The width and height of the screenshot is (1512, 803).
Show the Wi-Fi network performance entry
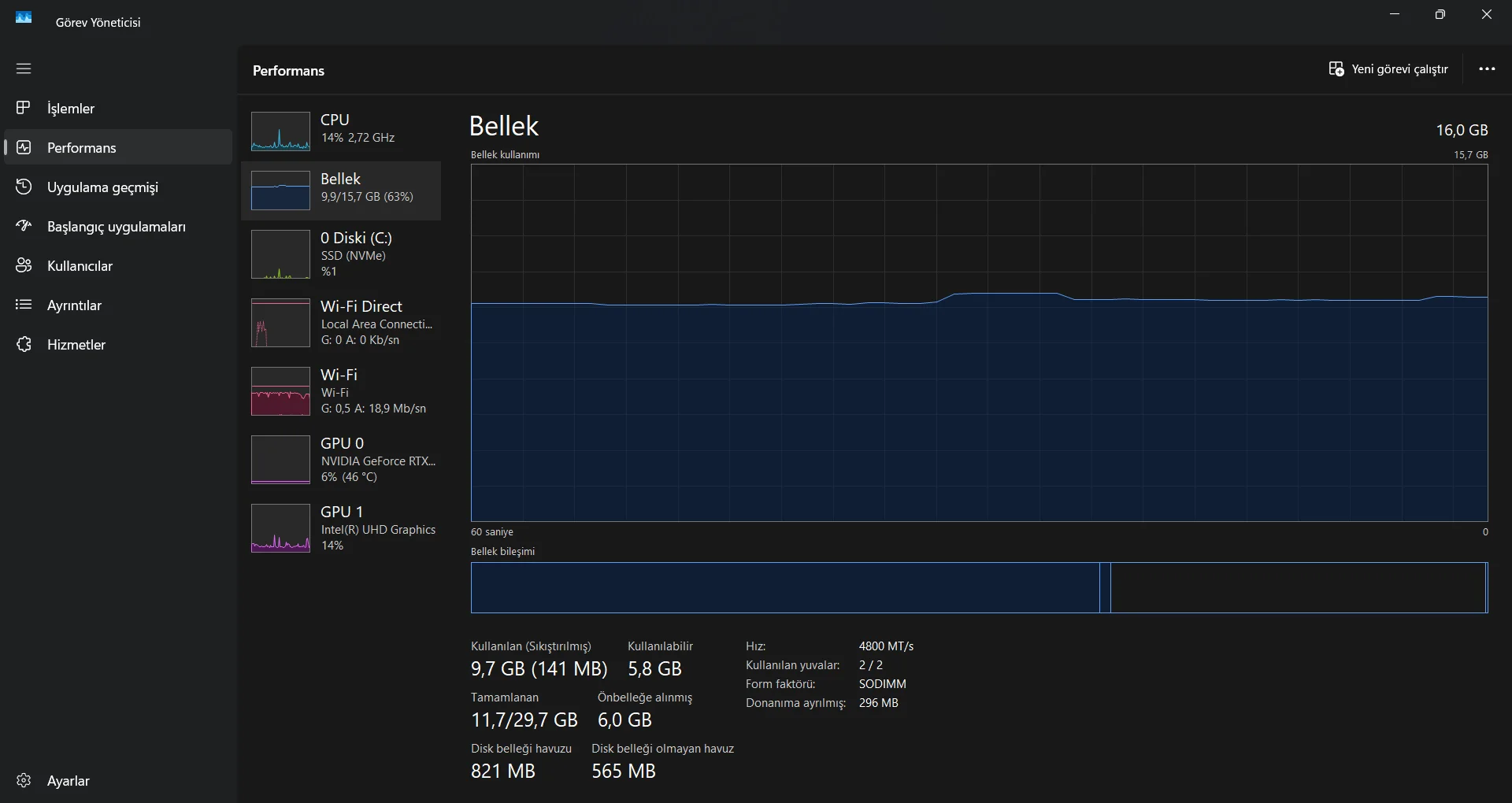coord(341,391)
